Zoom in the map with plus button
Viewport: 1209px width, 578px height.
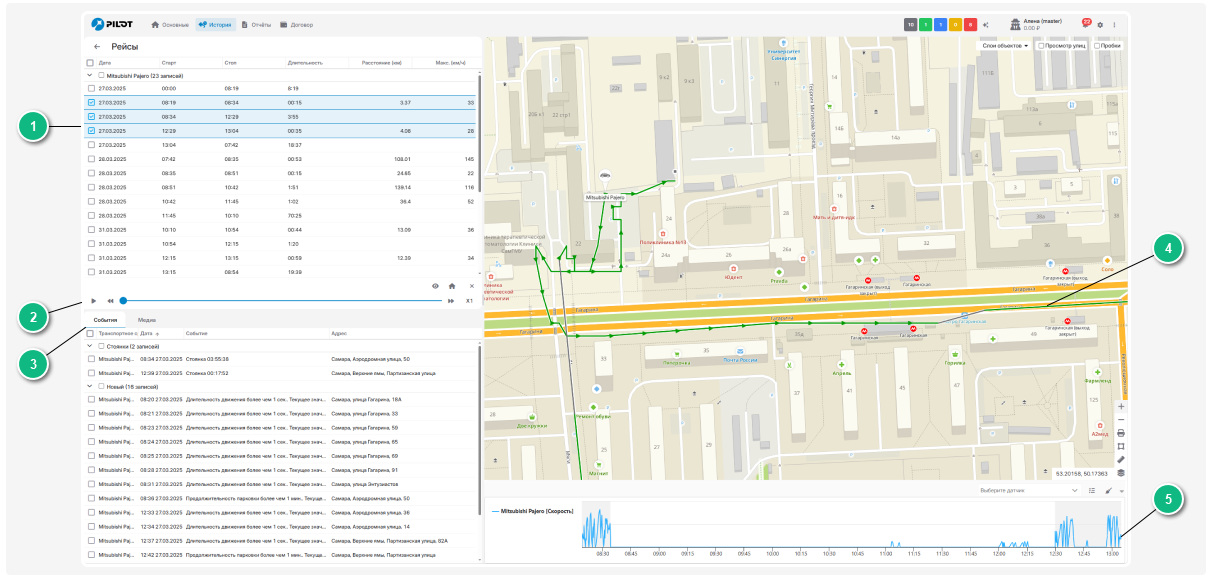tap(1121, 407)
